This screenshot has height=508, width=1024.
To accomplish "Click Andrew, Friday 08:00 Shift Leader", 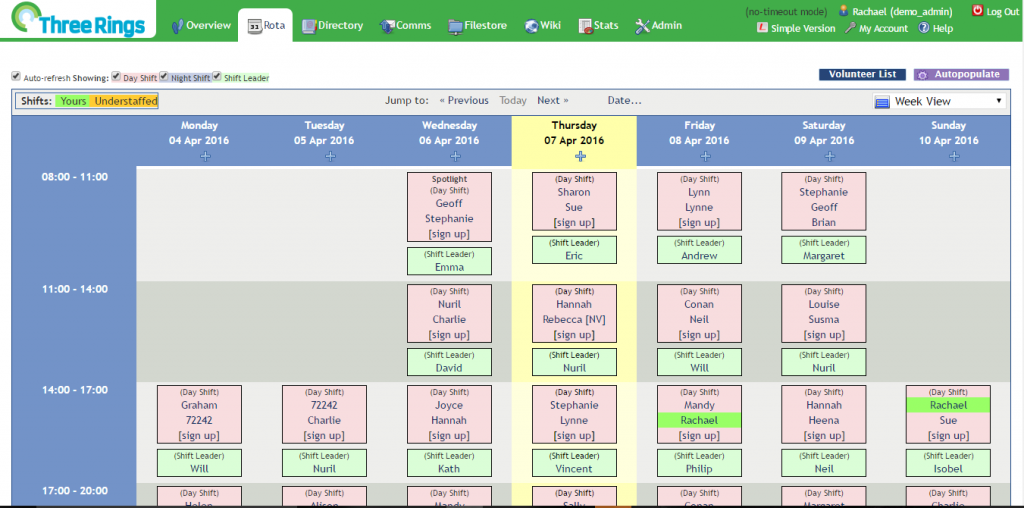I will pos(699,255).
